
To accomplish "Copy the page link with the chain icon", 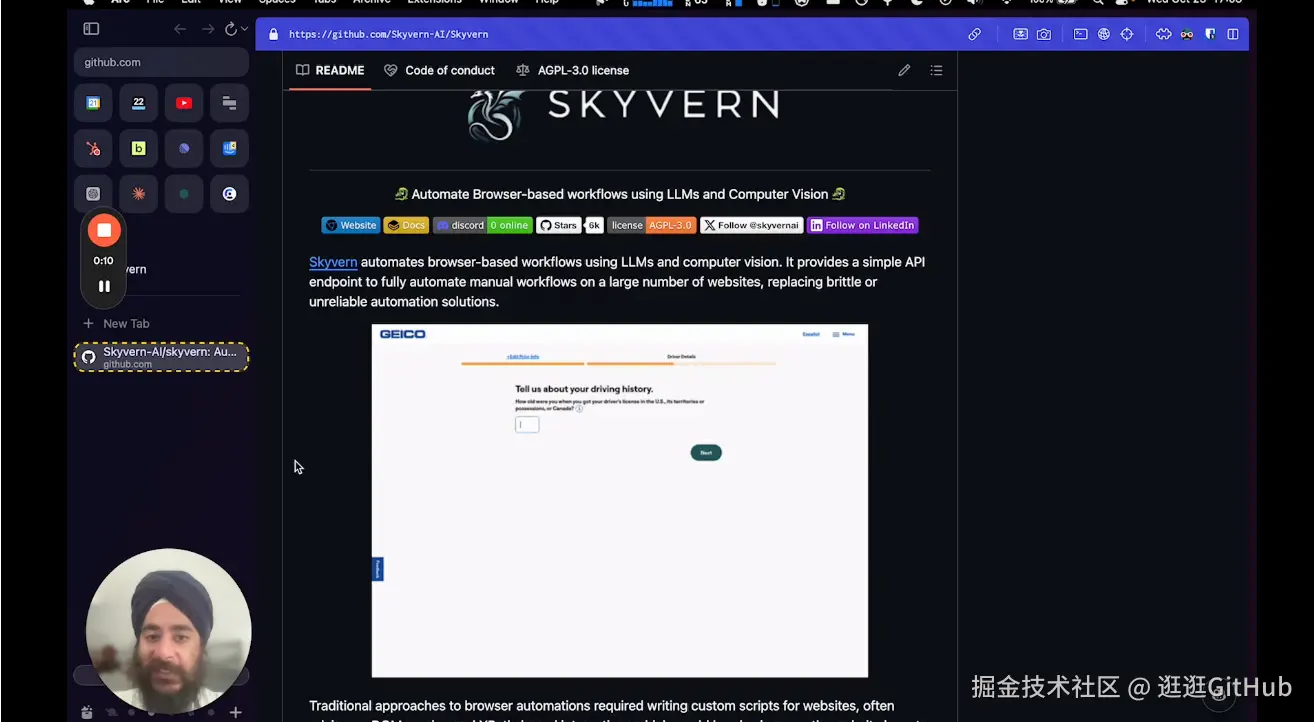I will point(974,34).
